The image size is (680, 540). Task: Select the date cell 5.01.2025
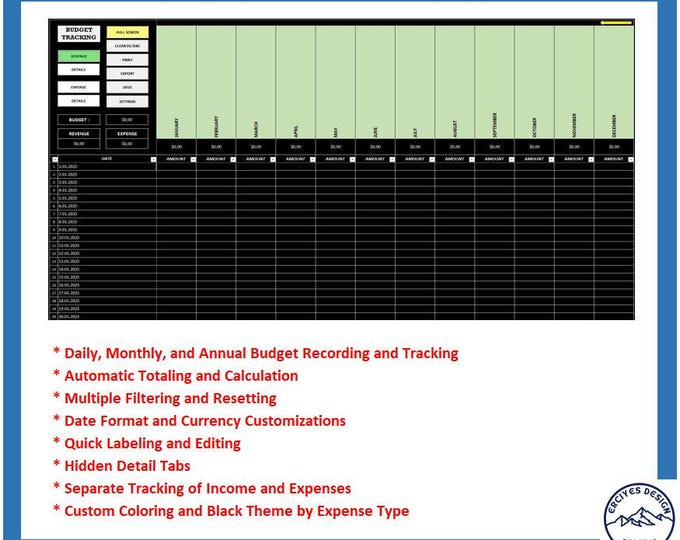click(x=107, y=198)
